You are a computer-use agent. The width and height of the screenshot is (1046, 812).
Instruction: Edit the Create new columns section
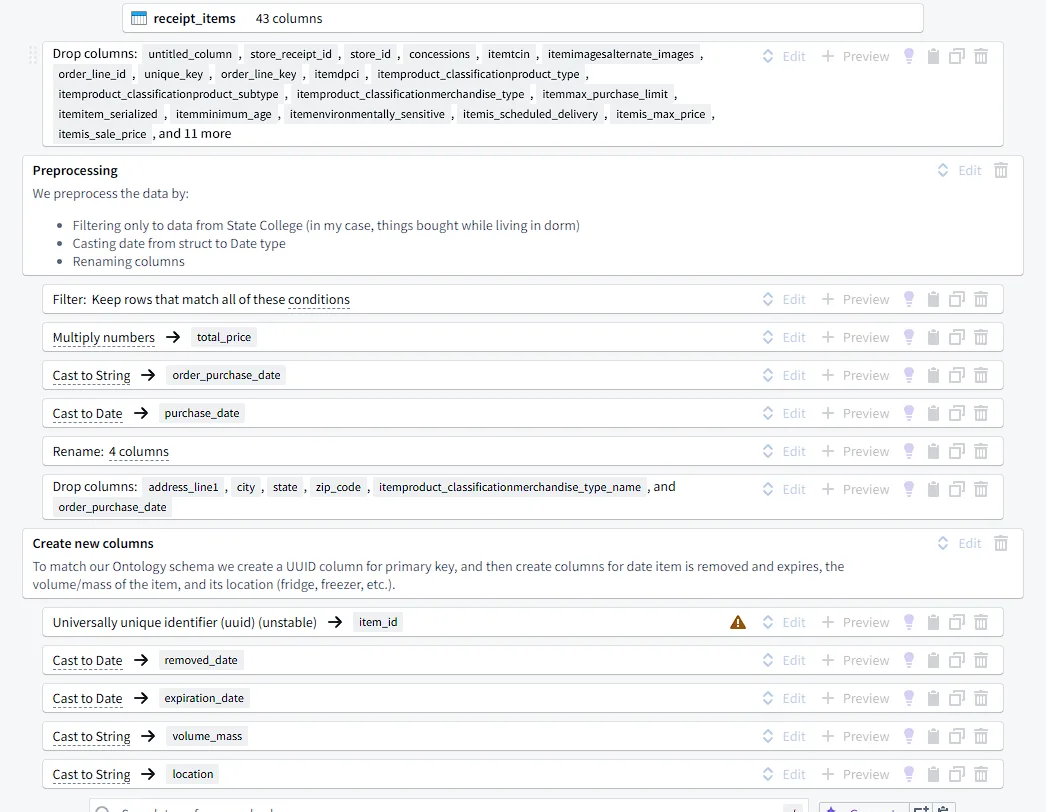tap(969, 543)
